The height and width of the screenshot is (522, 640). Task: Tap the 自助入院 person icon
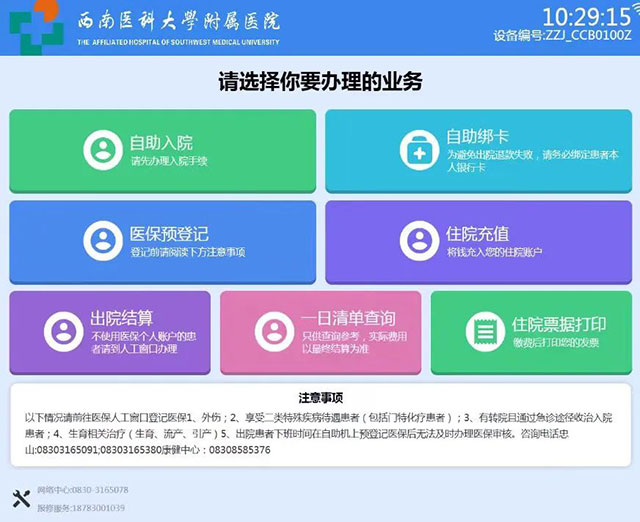click(103, 150)
